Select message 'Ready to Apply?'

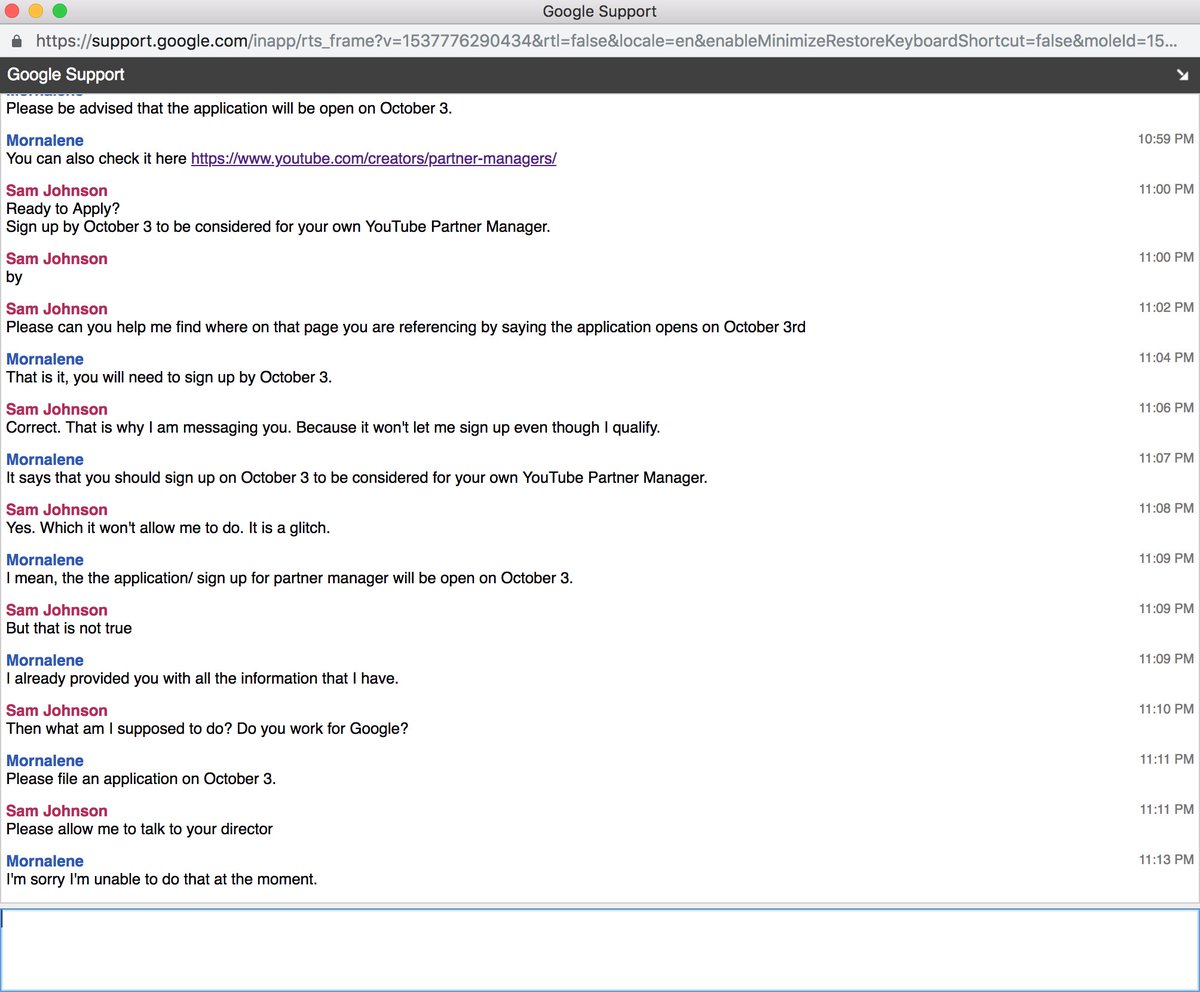[x=63, y=209]
